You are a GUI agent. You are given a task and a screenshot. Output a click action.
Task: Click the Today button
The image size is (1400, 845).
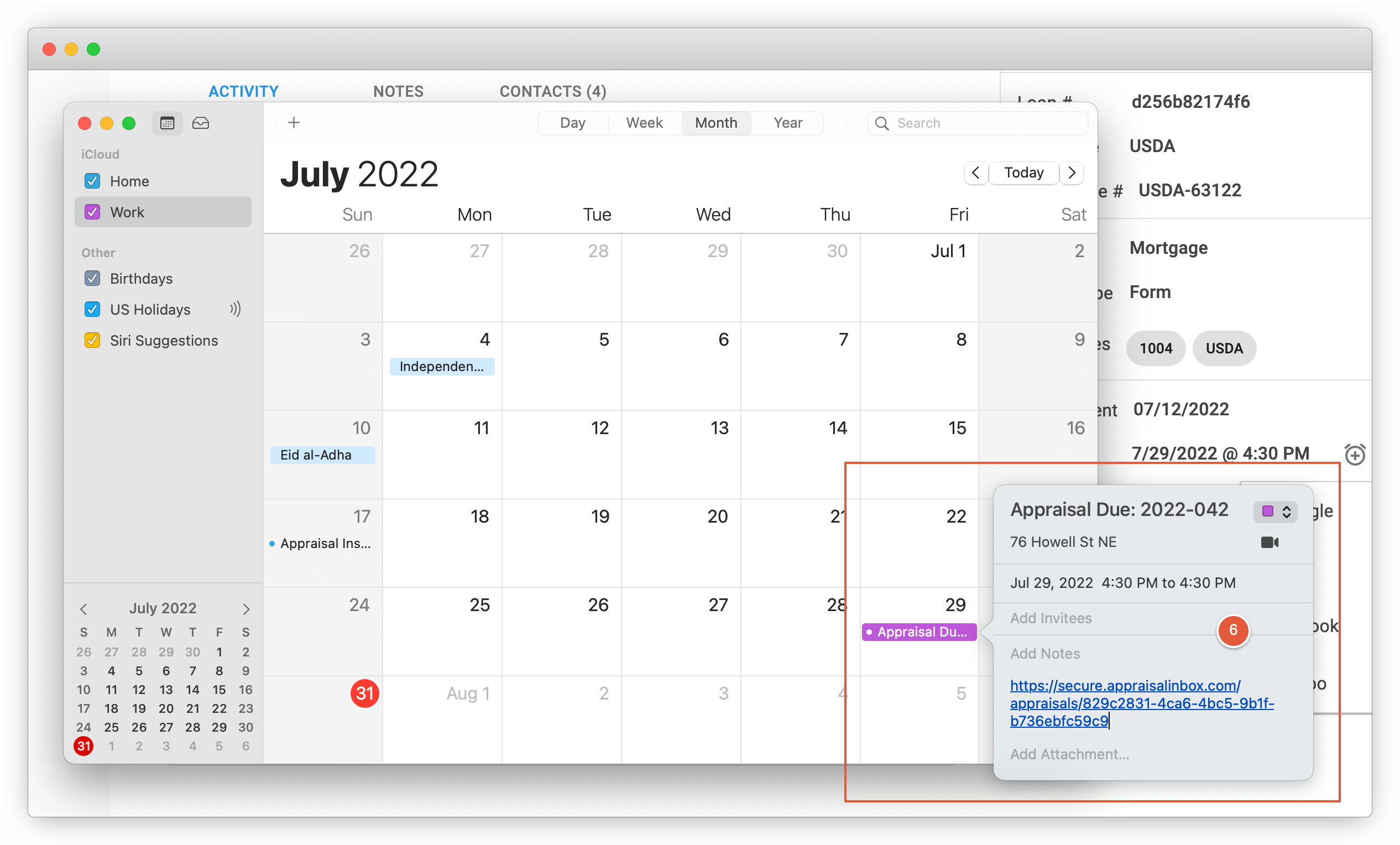[1025, 172]
